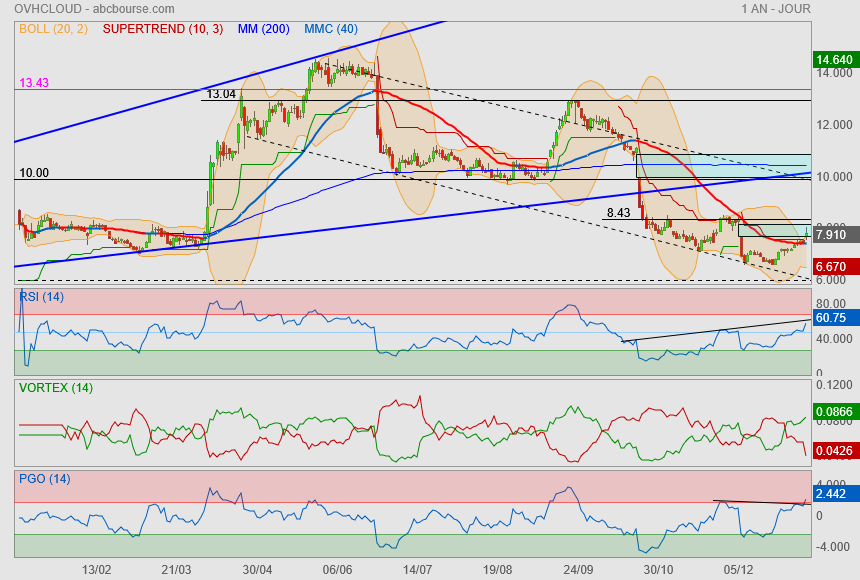The height and width of the screenshot is (580, 860).
Task: Click the 1 AN - JOUR period label
Action: point(775,9)
